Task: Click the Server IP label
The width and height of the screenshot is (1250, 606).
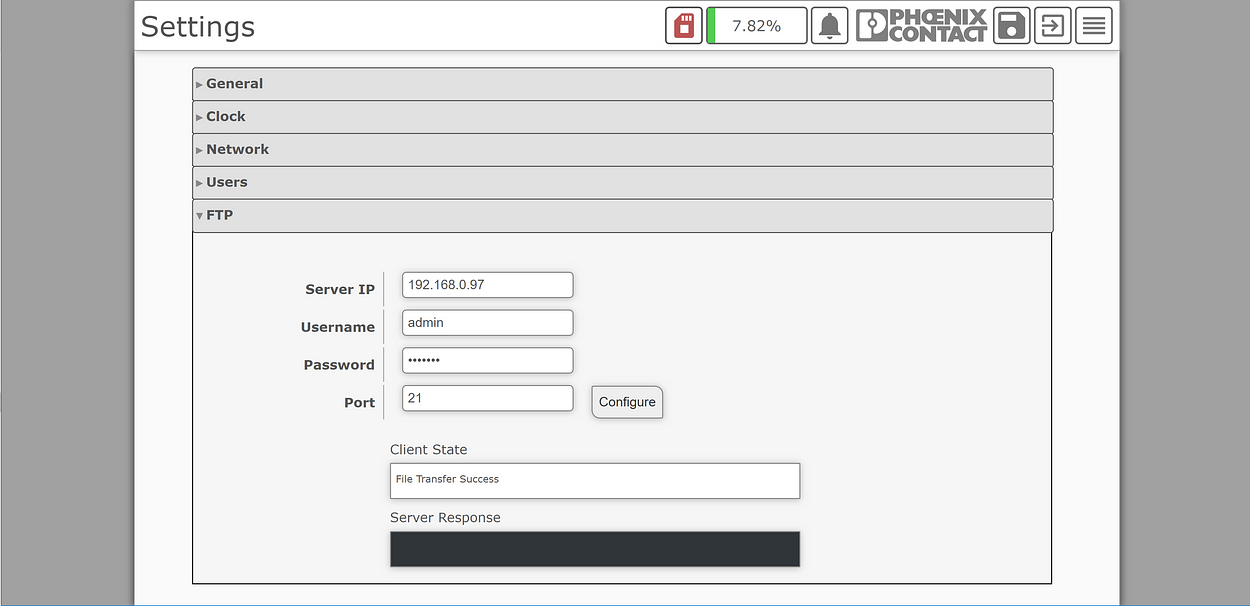Action: 340,289
